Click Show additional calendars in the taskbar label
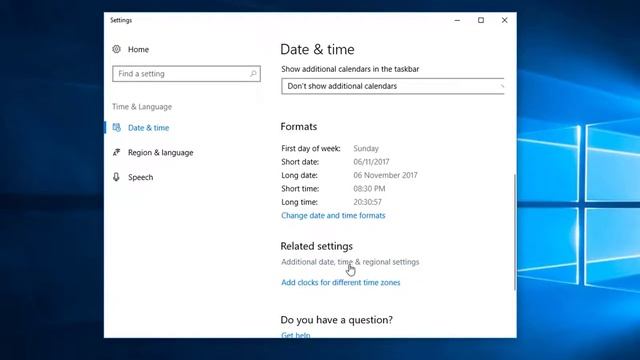Image resolution: width=640 pixels, height=360 pixels. 350,69
